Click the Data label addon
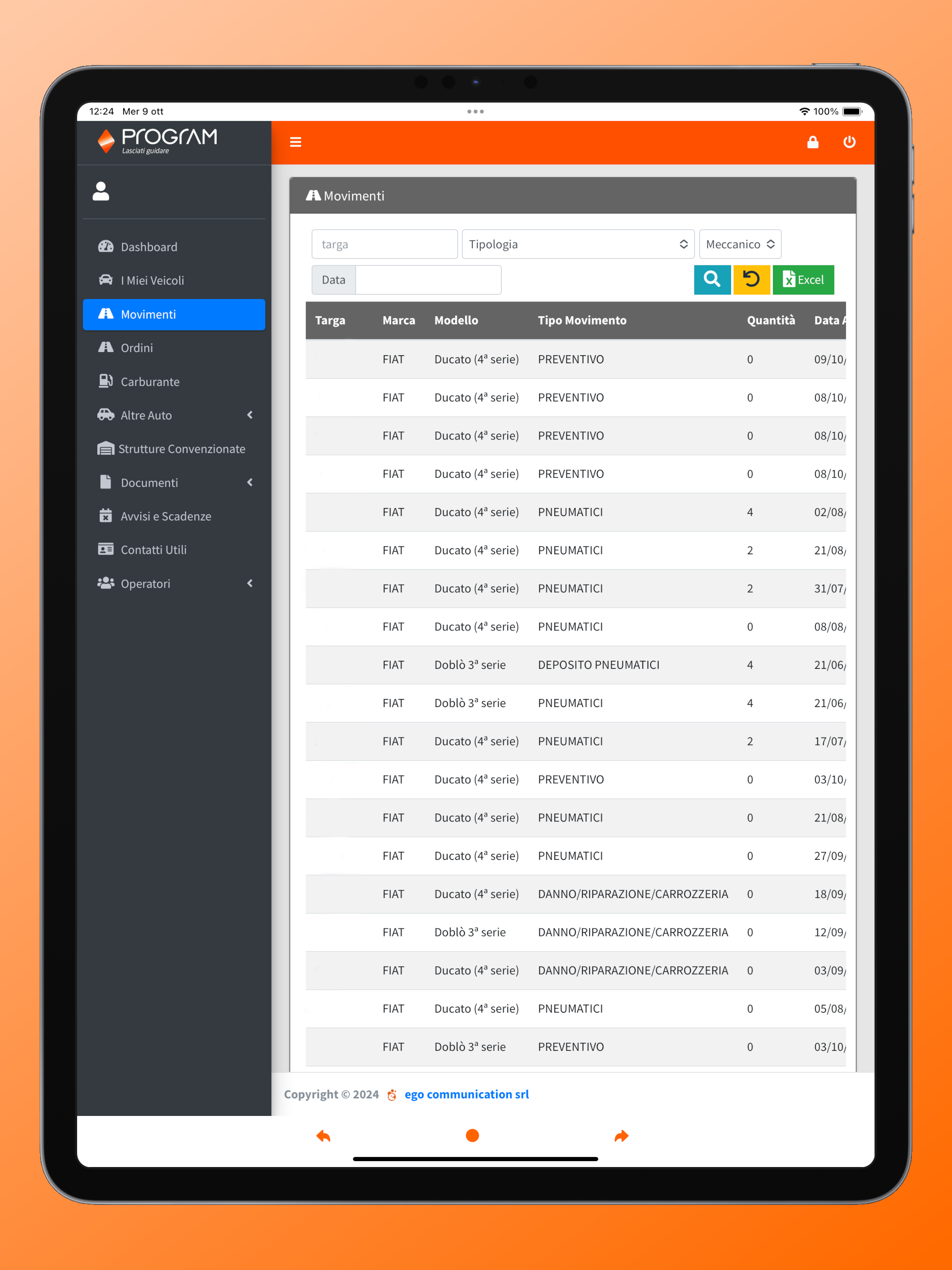The image size is (952, 1270). (x=334, y=280)
